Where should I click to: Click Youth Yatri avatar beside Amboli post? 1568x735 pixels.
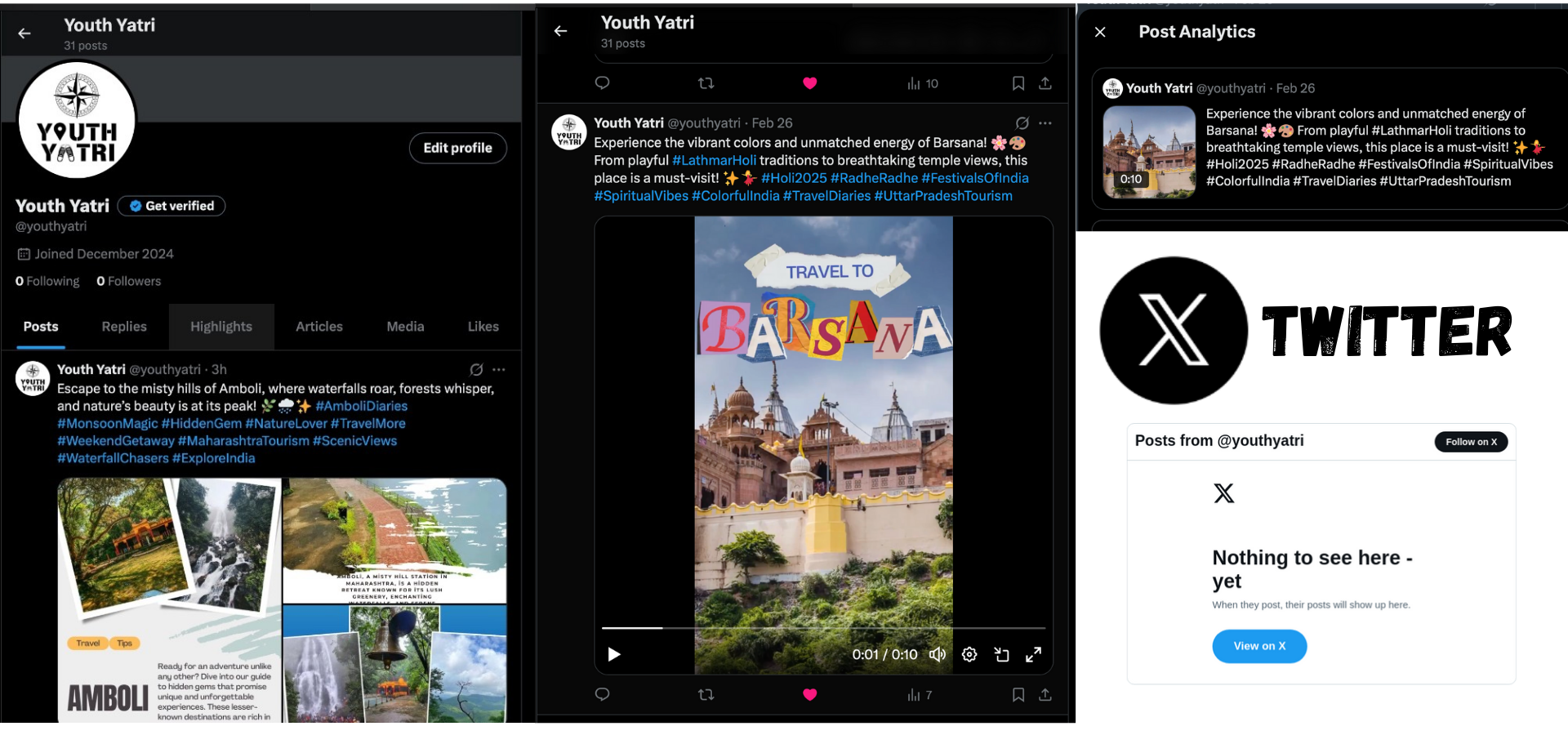[33, 379]
